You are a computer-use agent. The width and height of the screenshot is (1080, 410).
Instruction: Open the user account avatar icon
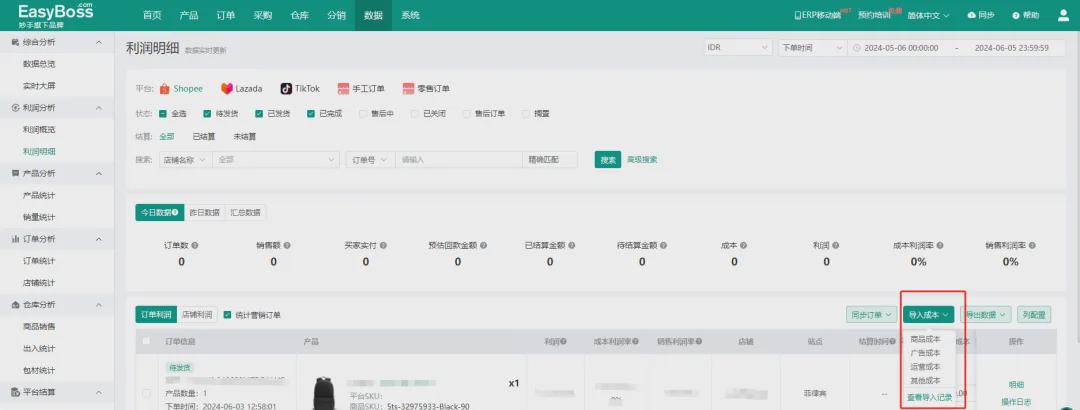1063,15
